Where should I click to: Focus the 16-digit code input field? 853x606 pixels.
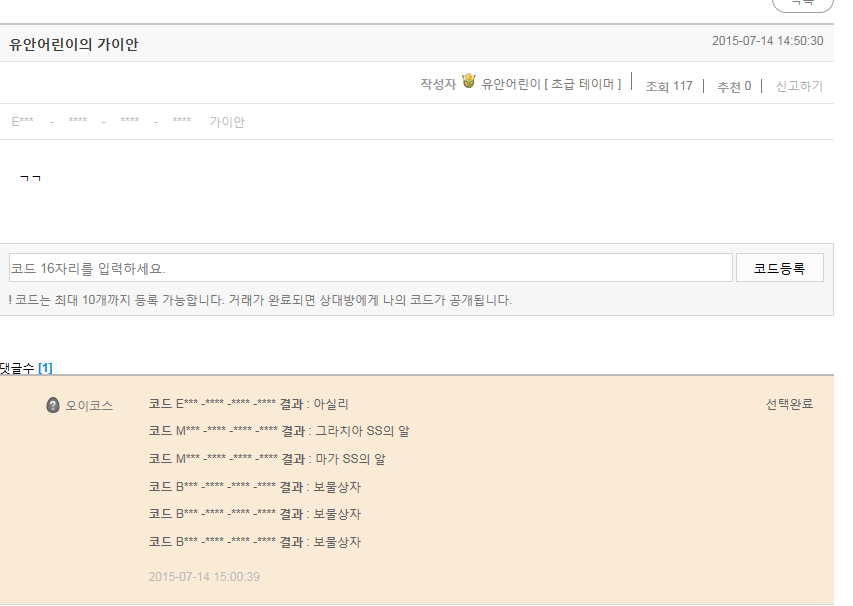[371, 268]
